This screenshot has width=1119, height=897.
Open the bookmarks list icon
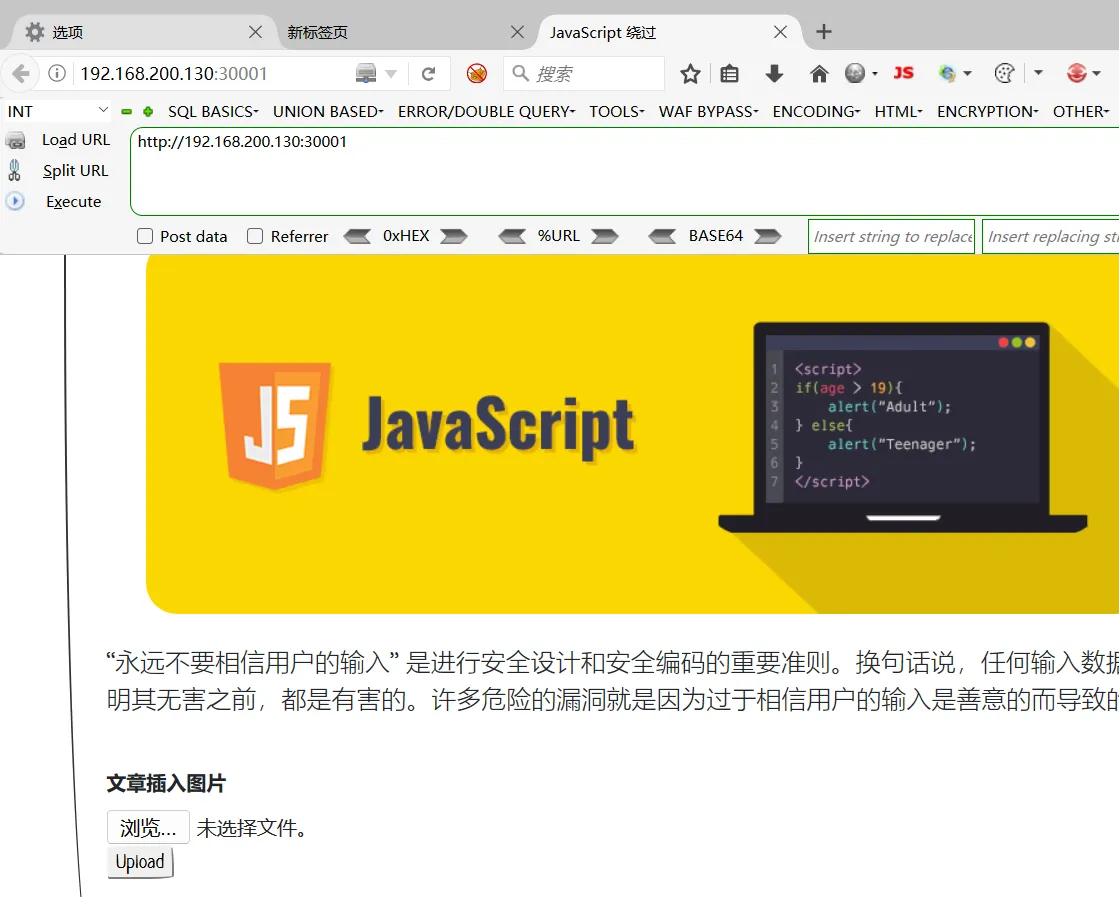730,73
